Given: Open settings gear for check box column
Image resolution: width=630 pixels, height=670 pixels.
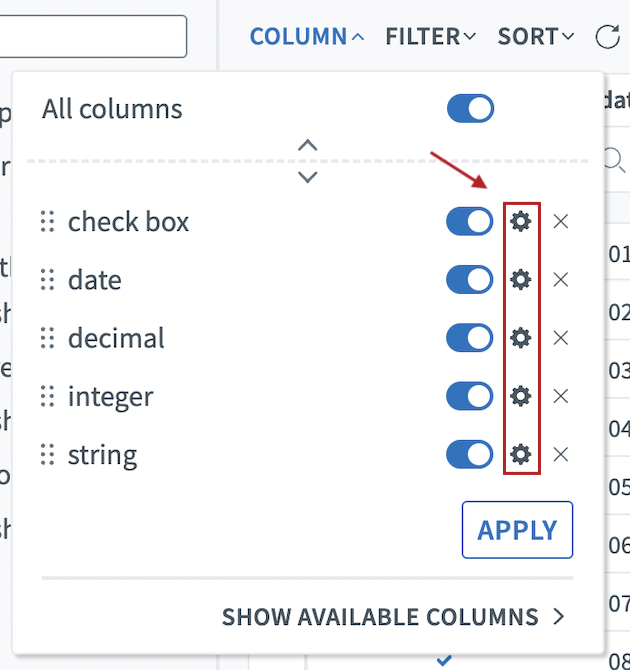Looking at the screenshot, I should coord(520,221).
